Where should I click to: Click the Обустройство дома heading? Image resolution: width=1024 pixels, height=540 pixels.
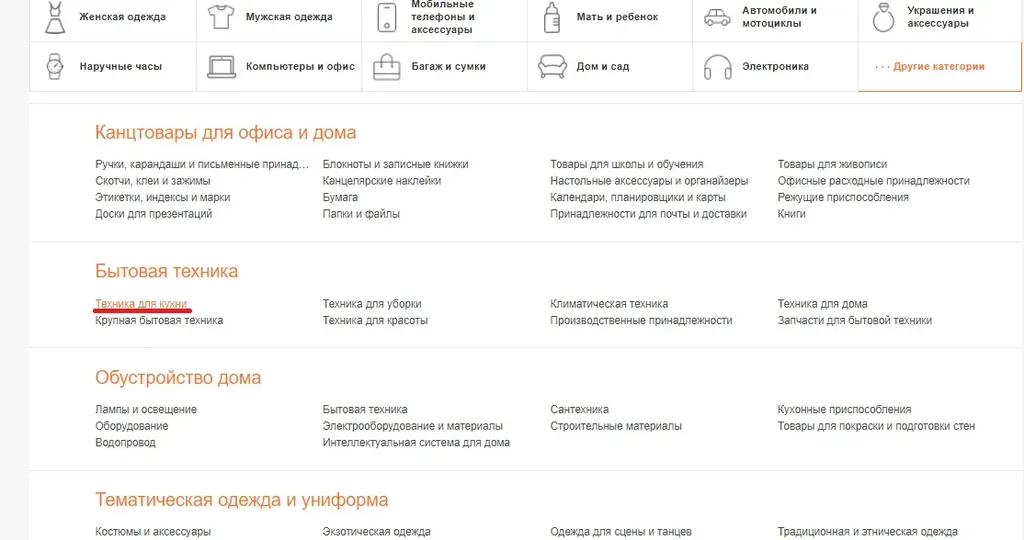tap(178, 377)
